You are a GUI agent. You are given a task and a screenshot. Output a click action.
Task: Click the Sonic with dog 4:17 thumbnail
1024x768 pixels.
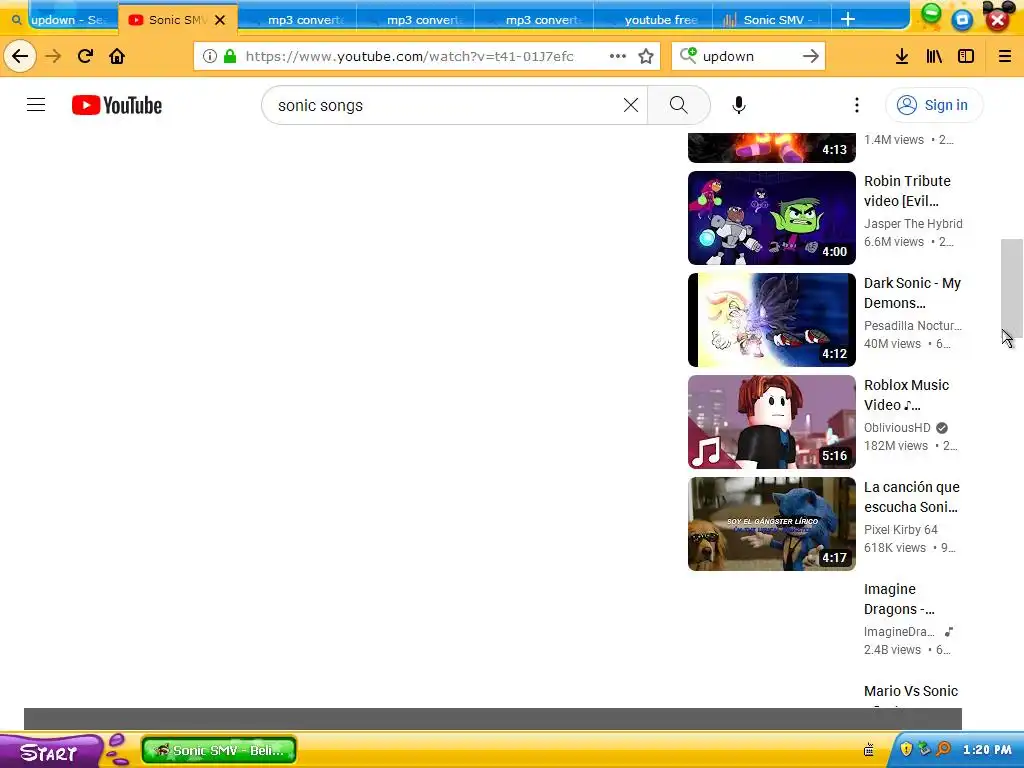click(x=772, y=524)
